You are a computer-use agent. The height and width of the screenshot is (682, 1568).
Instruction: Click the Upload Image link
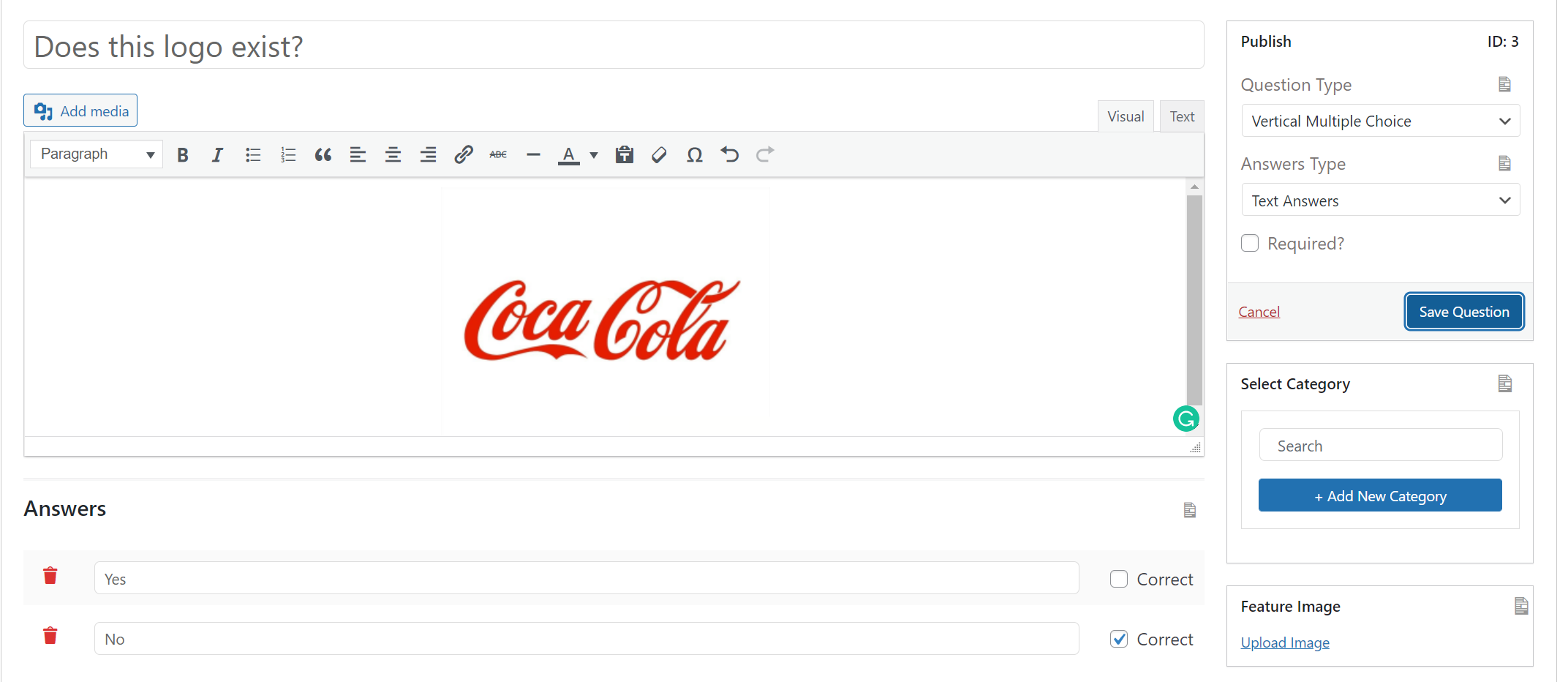(1285, 642)
